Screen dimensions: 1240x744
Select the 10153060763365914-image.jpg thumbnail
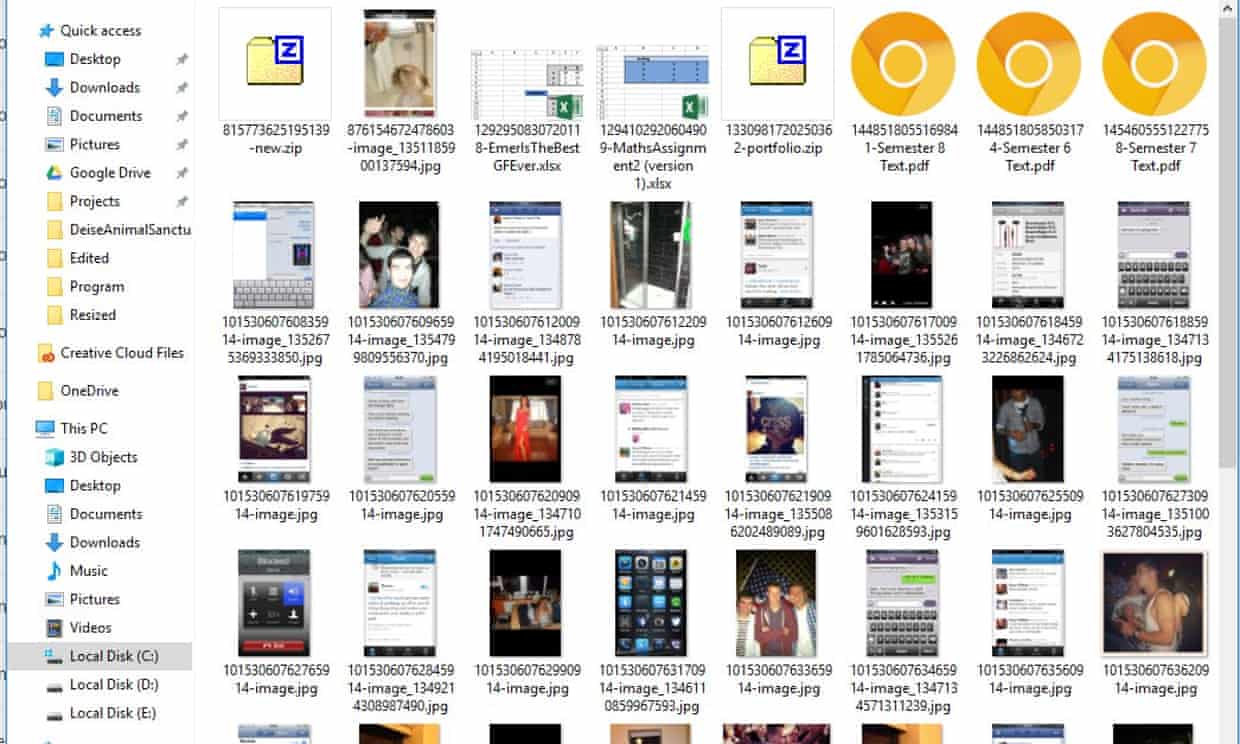[776, 602]
